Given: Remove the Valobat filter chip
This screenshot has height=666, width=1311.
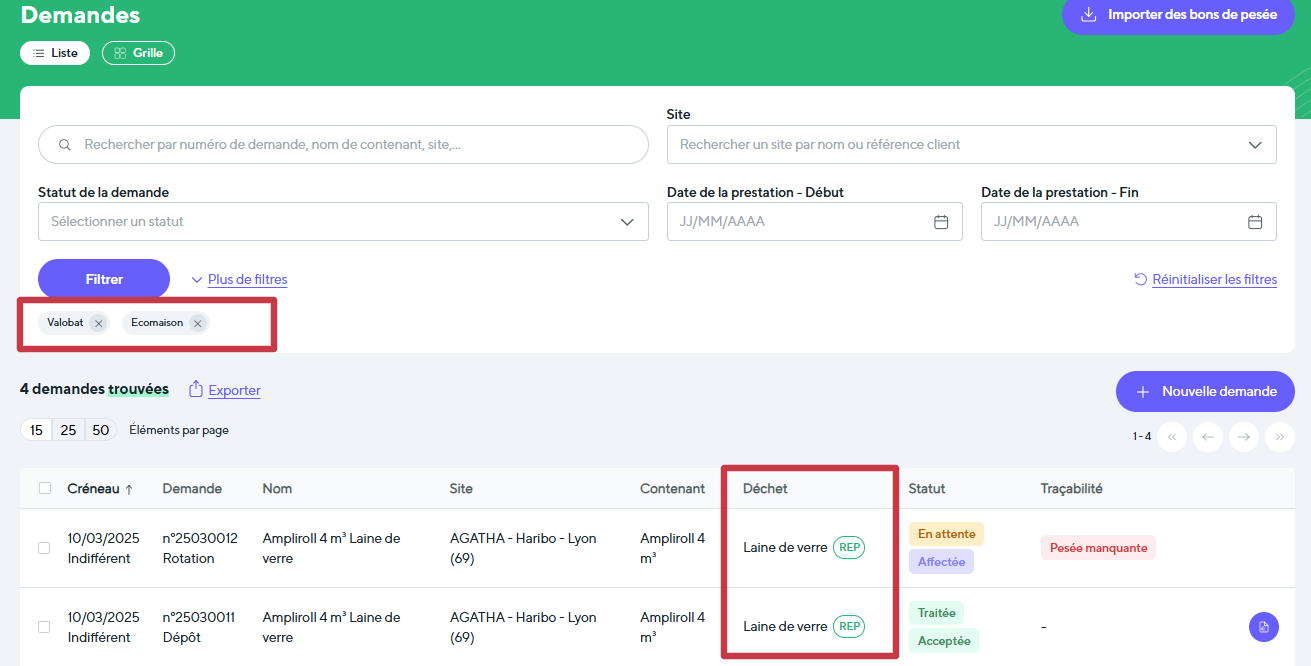Looking at the screenshot, I should [98, 323].
